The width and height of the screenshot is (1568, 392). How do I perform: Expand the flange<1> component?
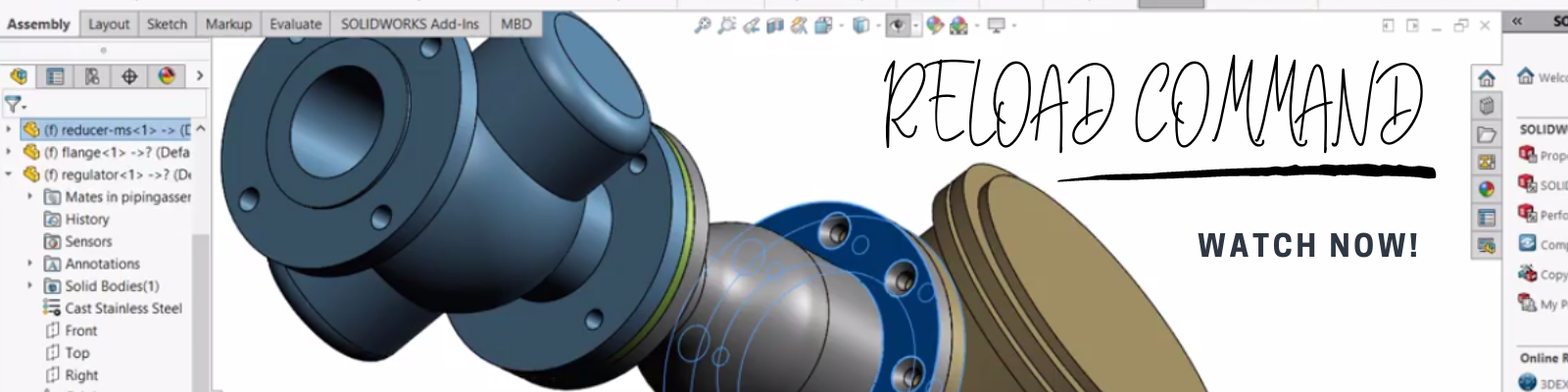10,152
